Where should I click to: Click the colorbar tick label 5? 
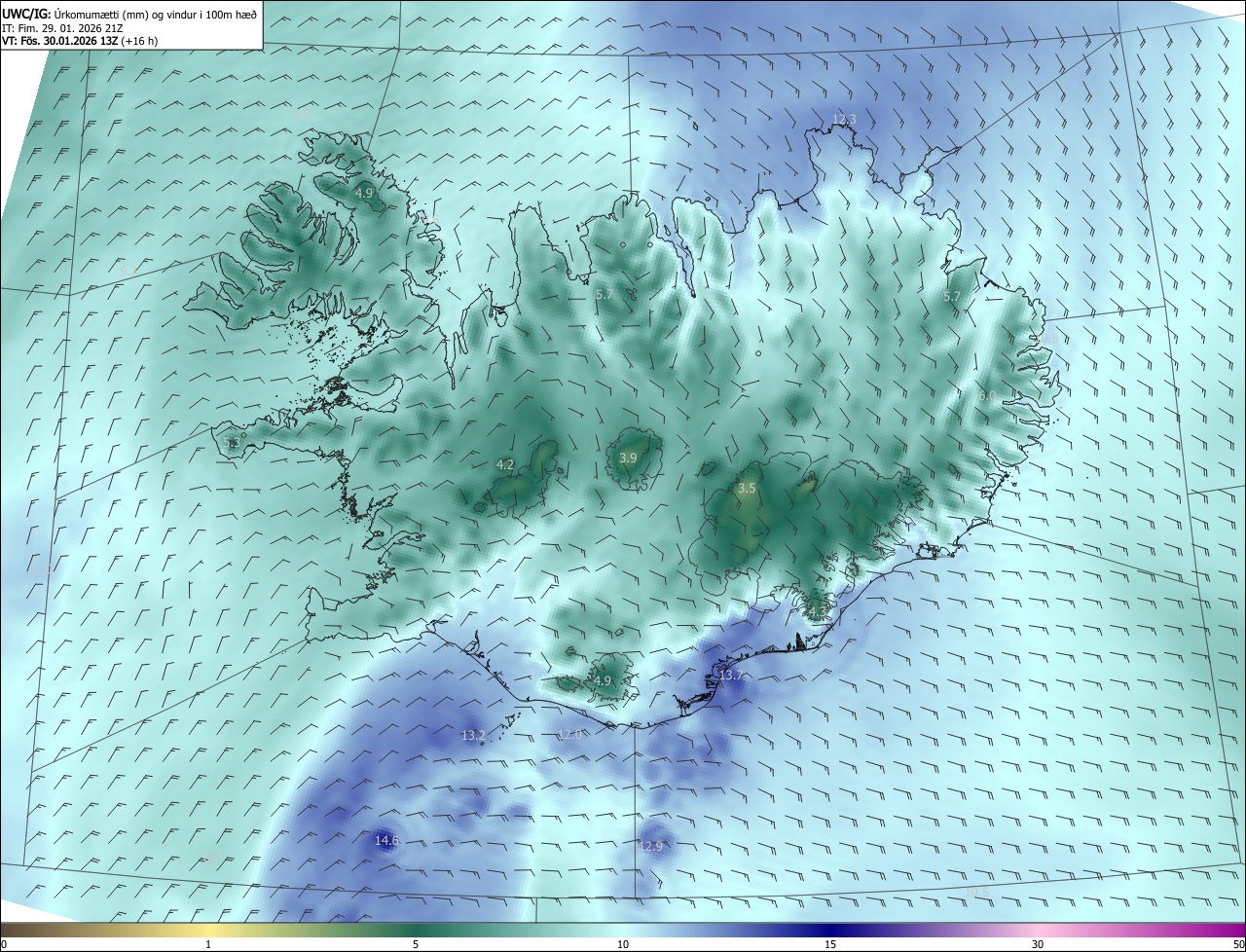(416, 945)
